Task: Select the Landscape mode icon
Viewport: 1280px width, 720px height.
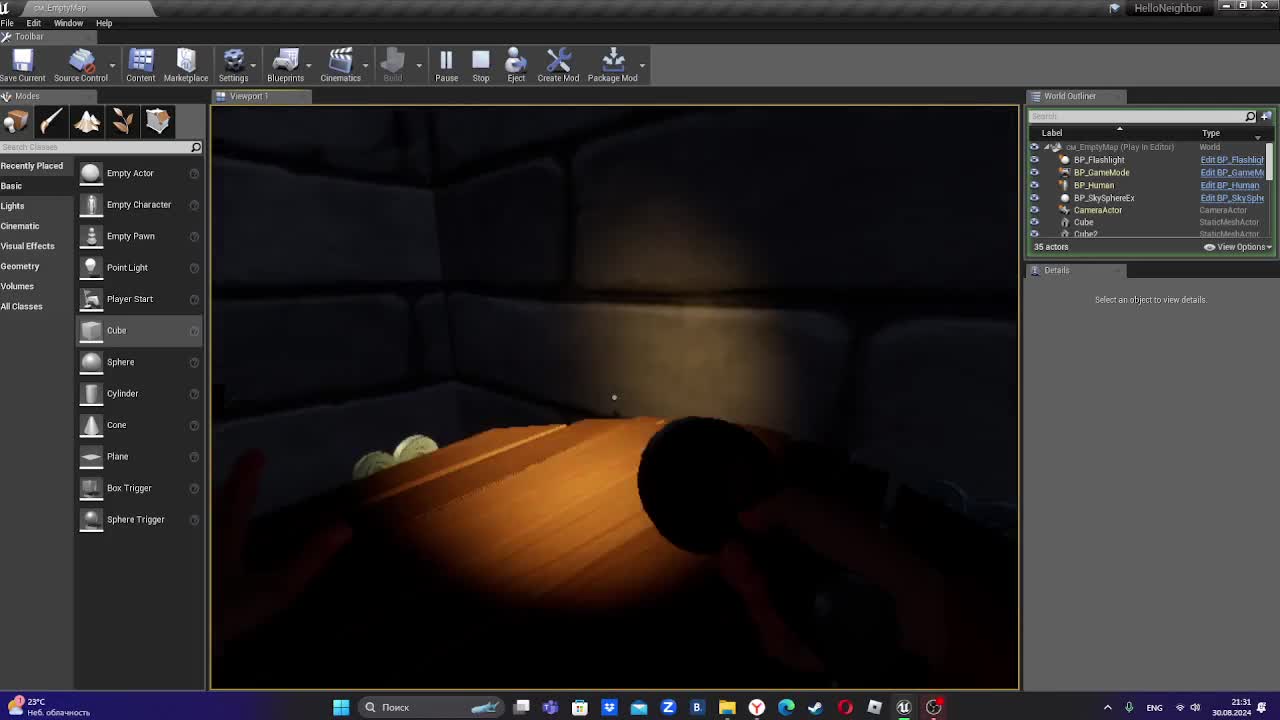Action: (x=87, y=121)
